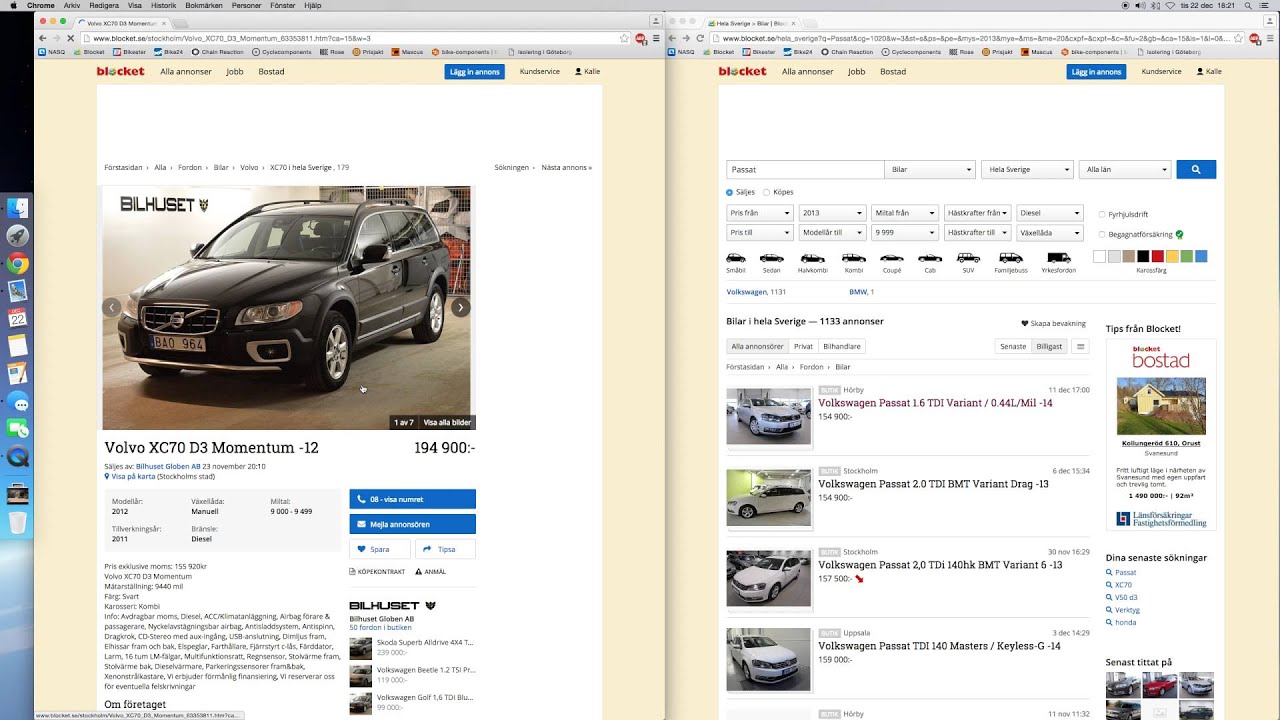This screenshot has height=720, width=1280.
Task: Click the Visa alla bilder overlay
Action: [446, 423]
